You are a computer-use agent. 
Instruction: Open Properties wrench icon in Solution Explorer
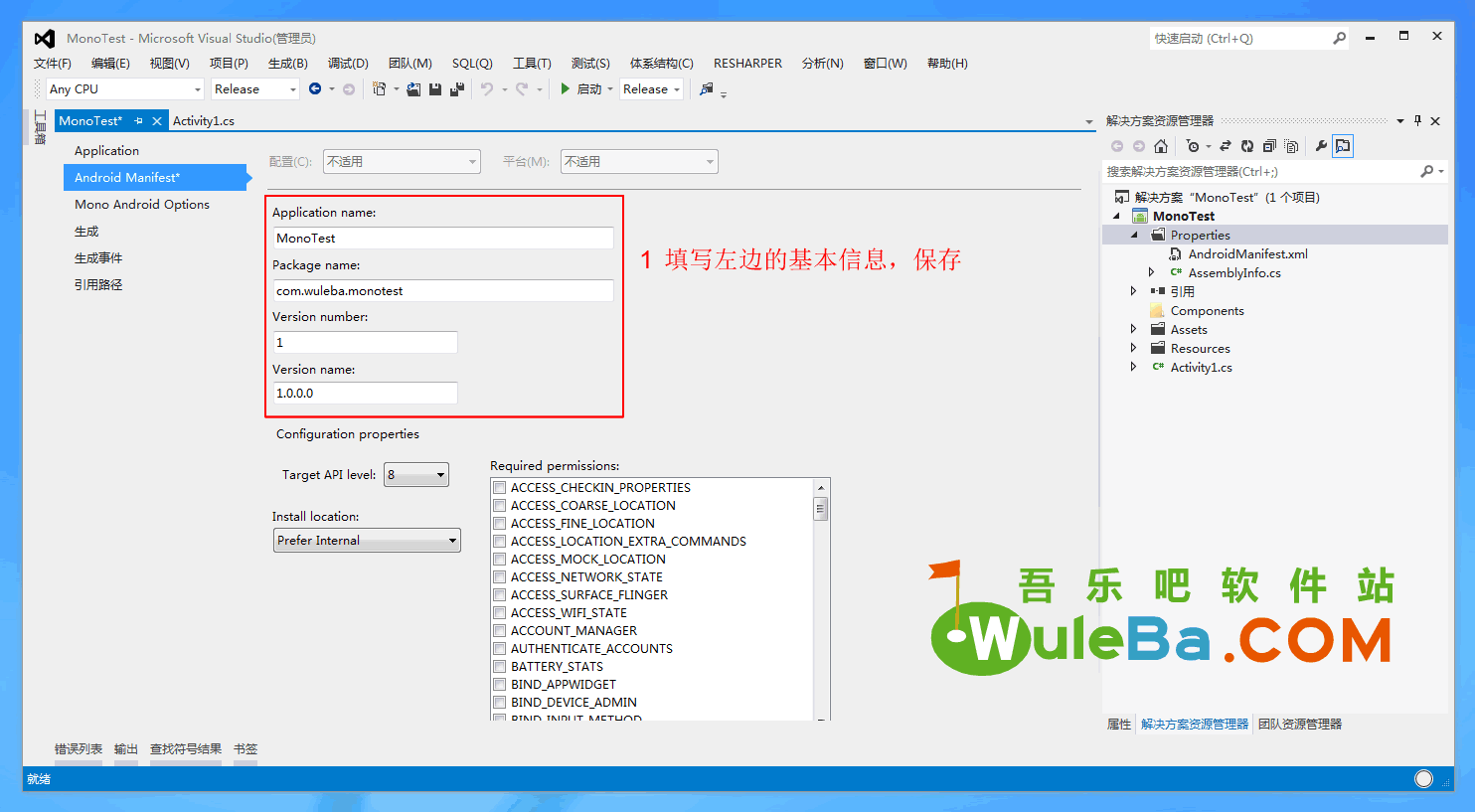(x=1321, y=146)
